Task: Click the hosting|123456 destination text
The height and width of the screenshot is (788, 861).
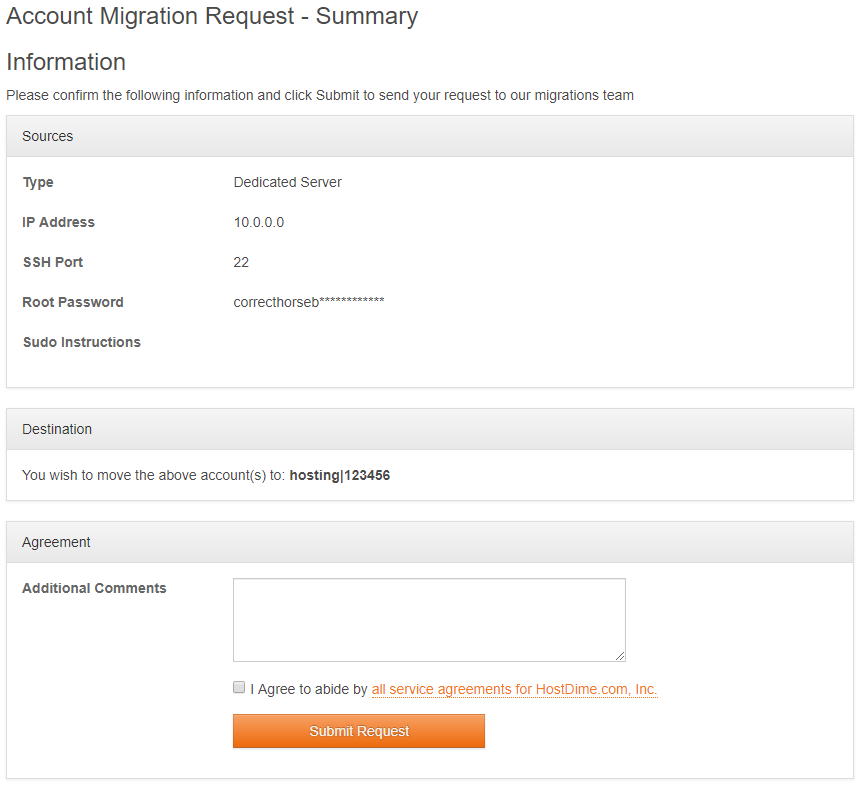Action: tap(341, 475)
